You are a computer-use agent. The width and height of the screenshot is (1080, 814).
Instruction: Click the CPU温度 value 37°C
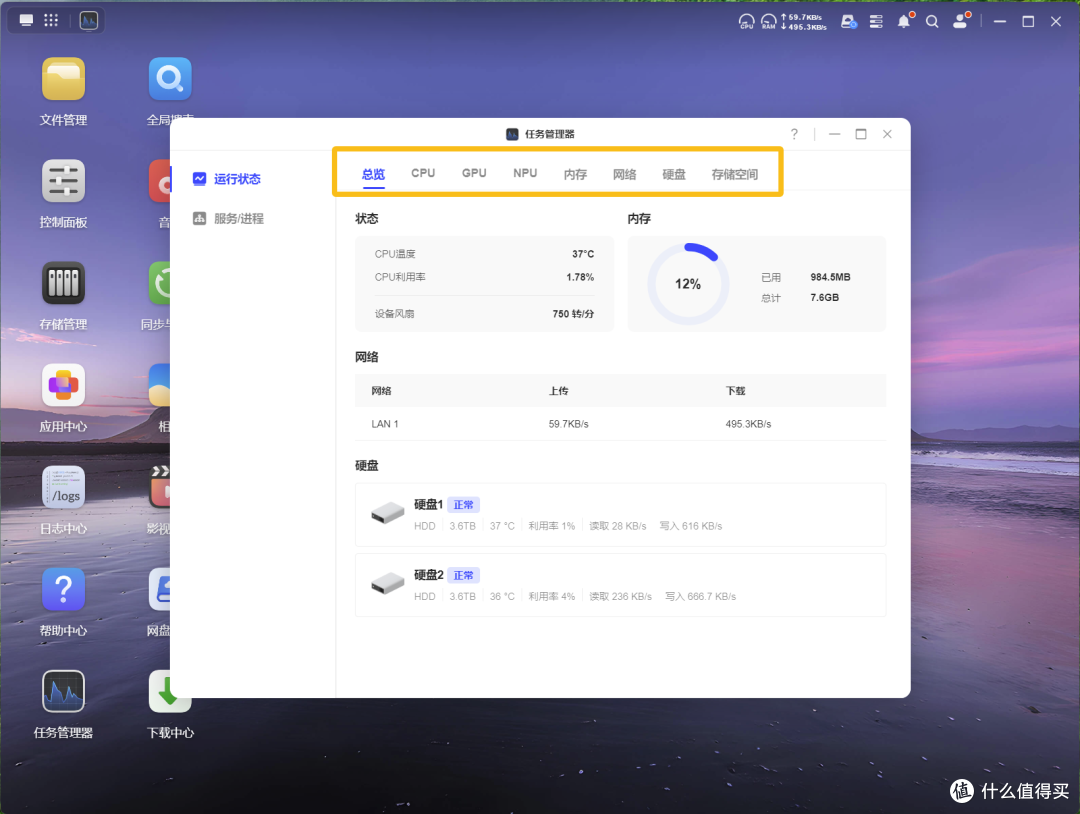[583, 254]
